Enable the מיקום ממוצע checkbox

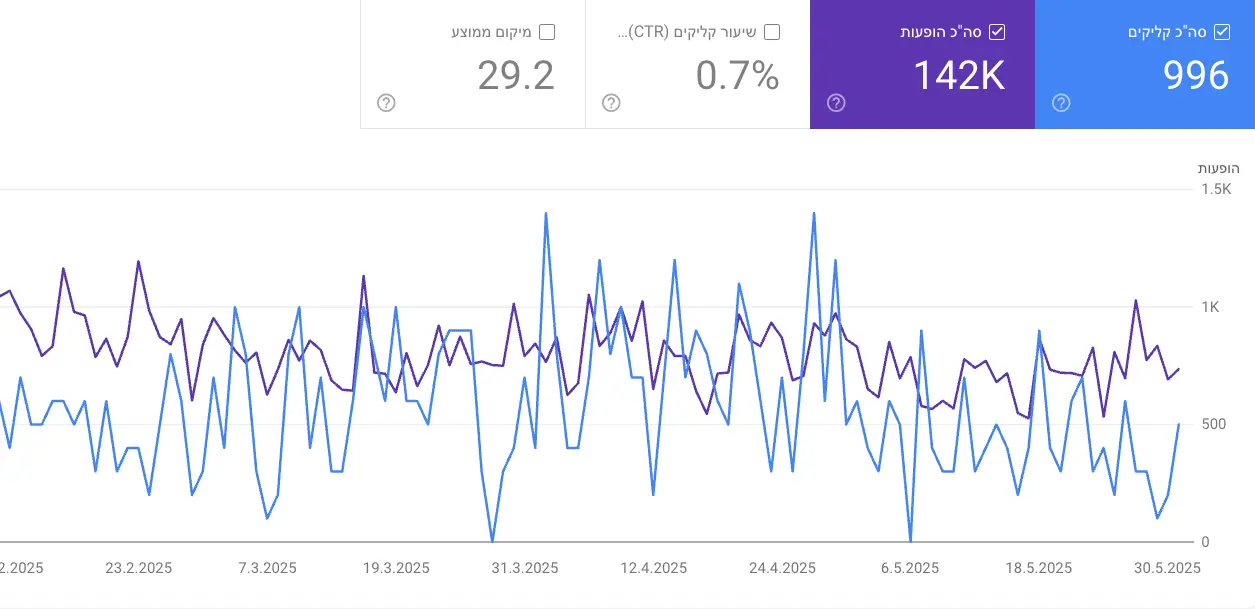click(x=546, y=32)
